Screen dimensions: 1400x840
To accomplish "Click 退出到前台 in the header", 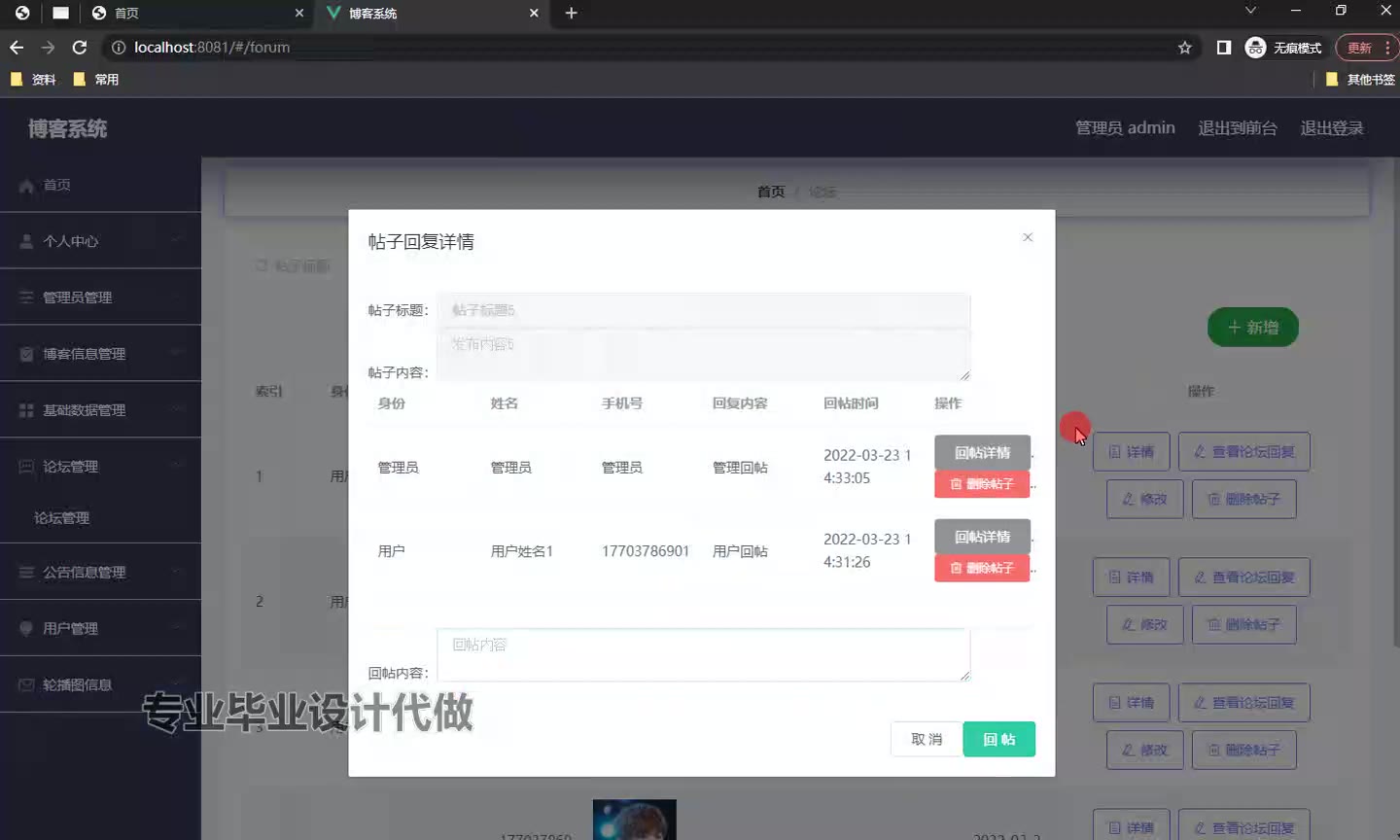I will (x=1238, y=128).
